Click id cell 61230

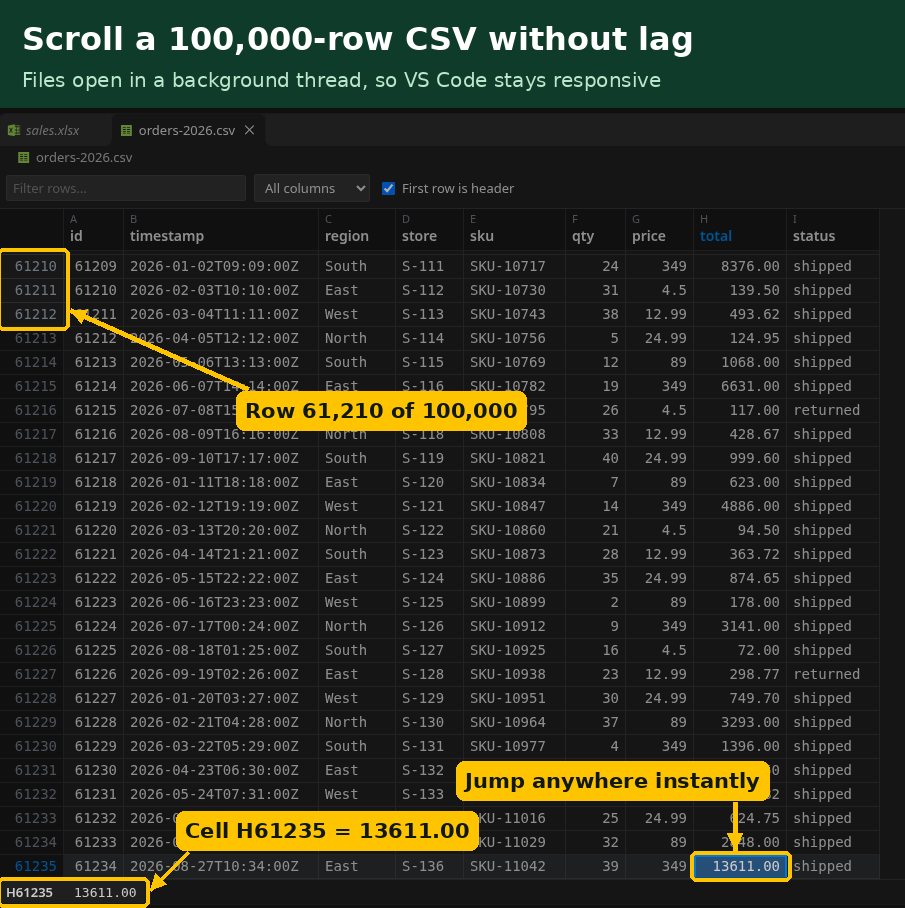[x=93, y=770]
